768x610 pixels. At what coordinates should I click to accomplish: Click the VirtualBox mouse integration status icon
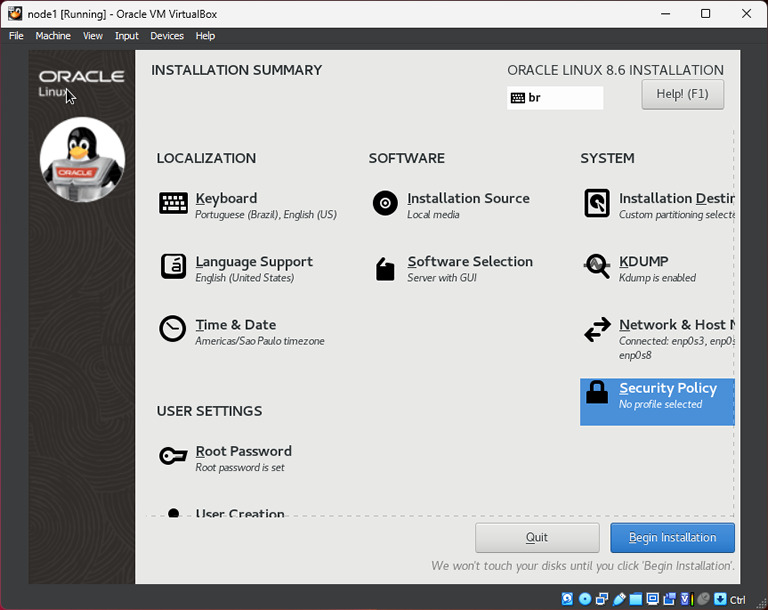point(703,599)
